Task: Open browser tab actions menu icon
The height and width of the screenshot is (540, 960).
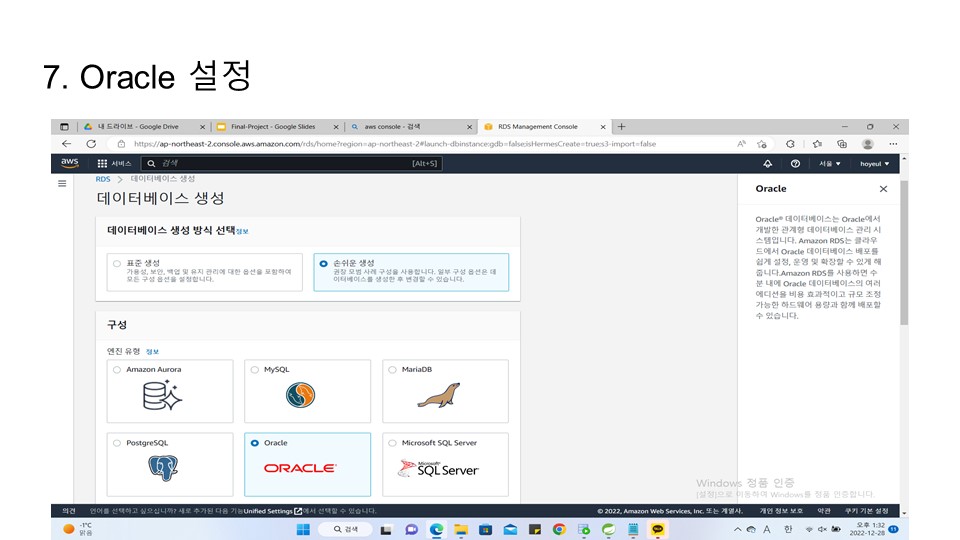Action: 64,127
